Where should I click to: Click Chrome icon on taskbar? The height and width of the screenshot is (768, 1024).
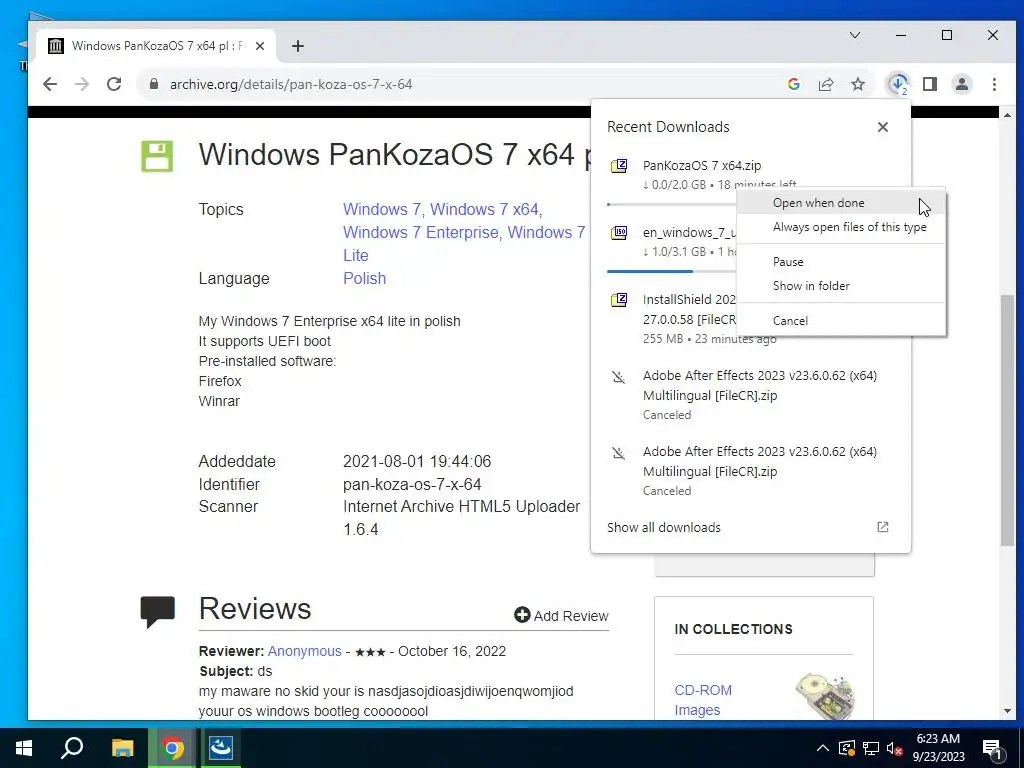click(172, 748)
